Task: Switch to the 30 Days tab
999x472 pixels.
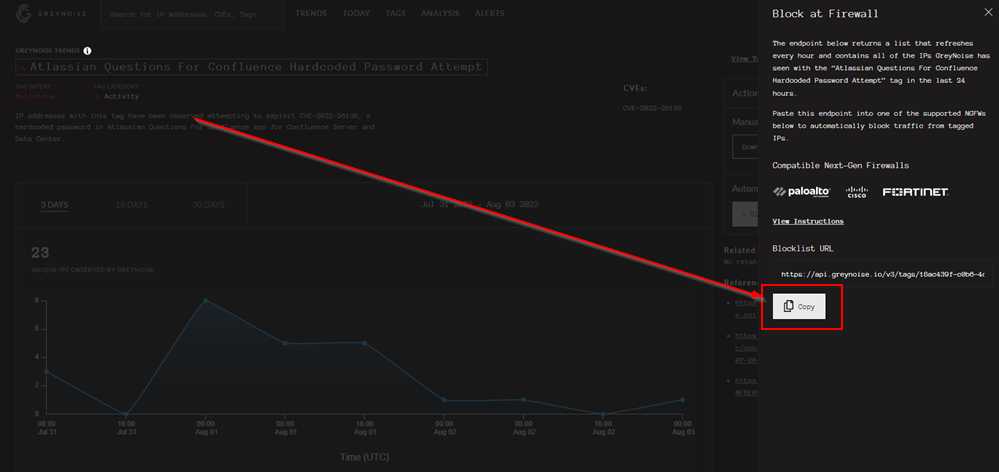Action: (x=208, y=205)
